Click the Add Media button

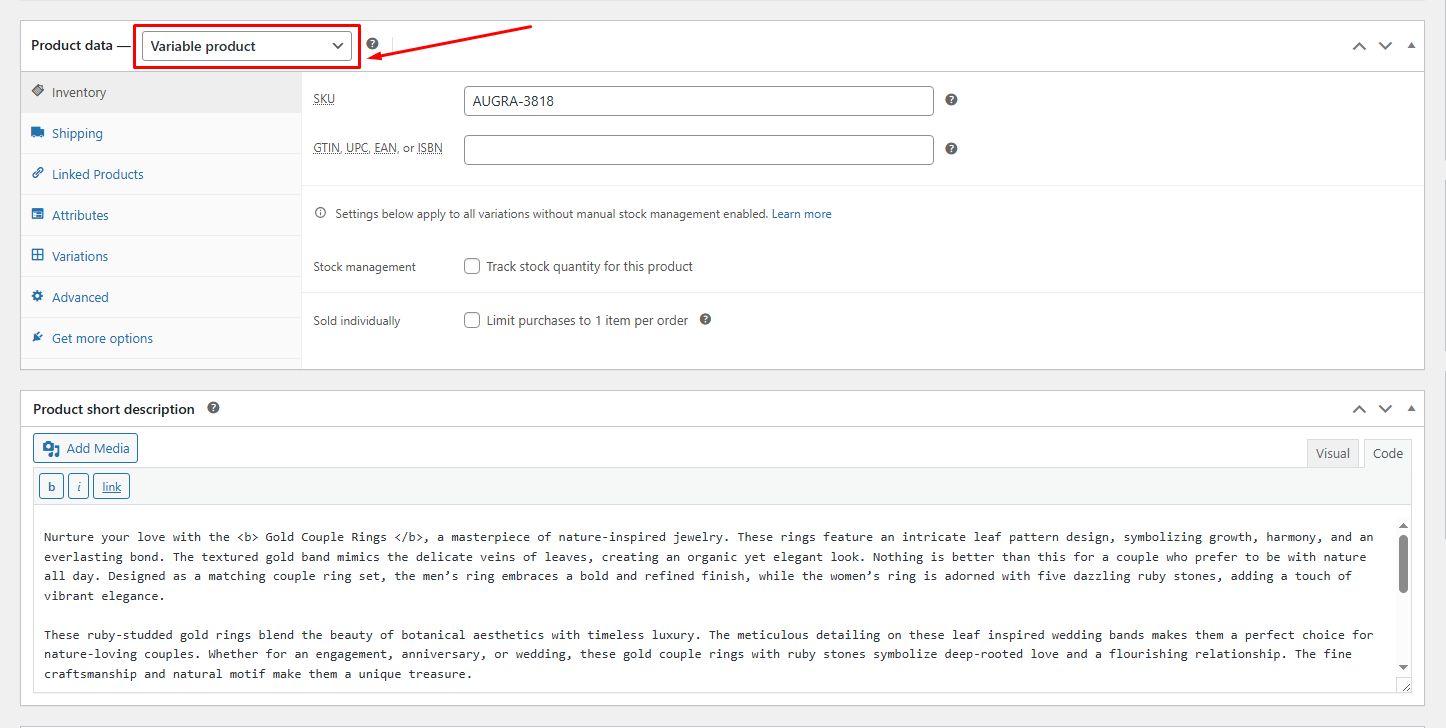pyautogui.click(x=85, y=448)
